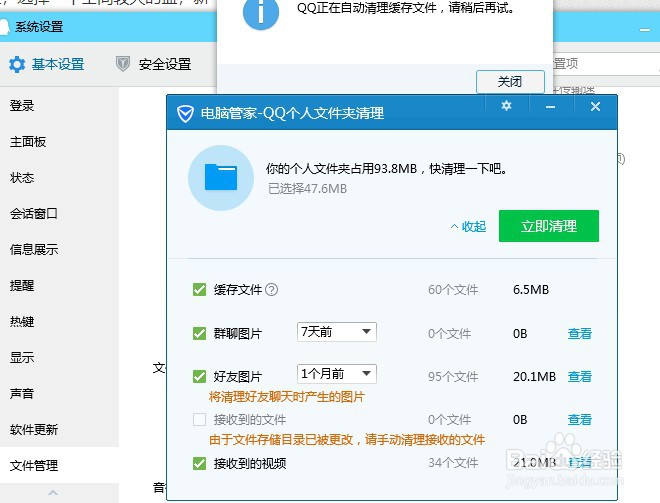Uncheck the 好友图片 checkbox
Image resolution: width=660 pixels, height=503 pixels.
200,376
